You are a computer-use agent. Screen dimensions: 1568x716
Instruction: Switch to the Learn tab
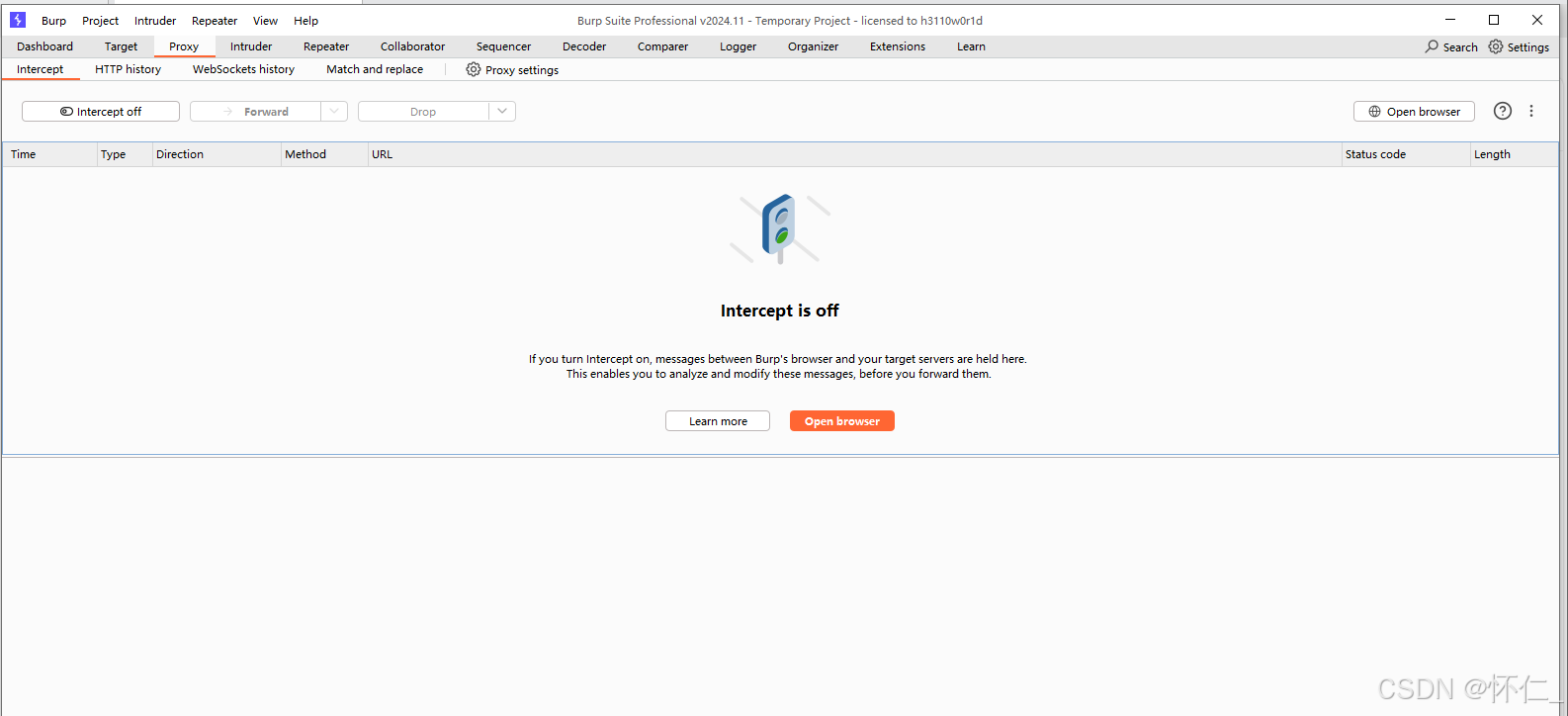point(971,46)
